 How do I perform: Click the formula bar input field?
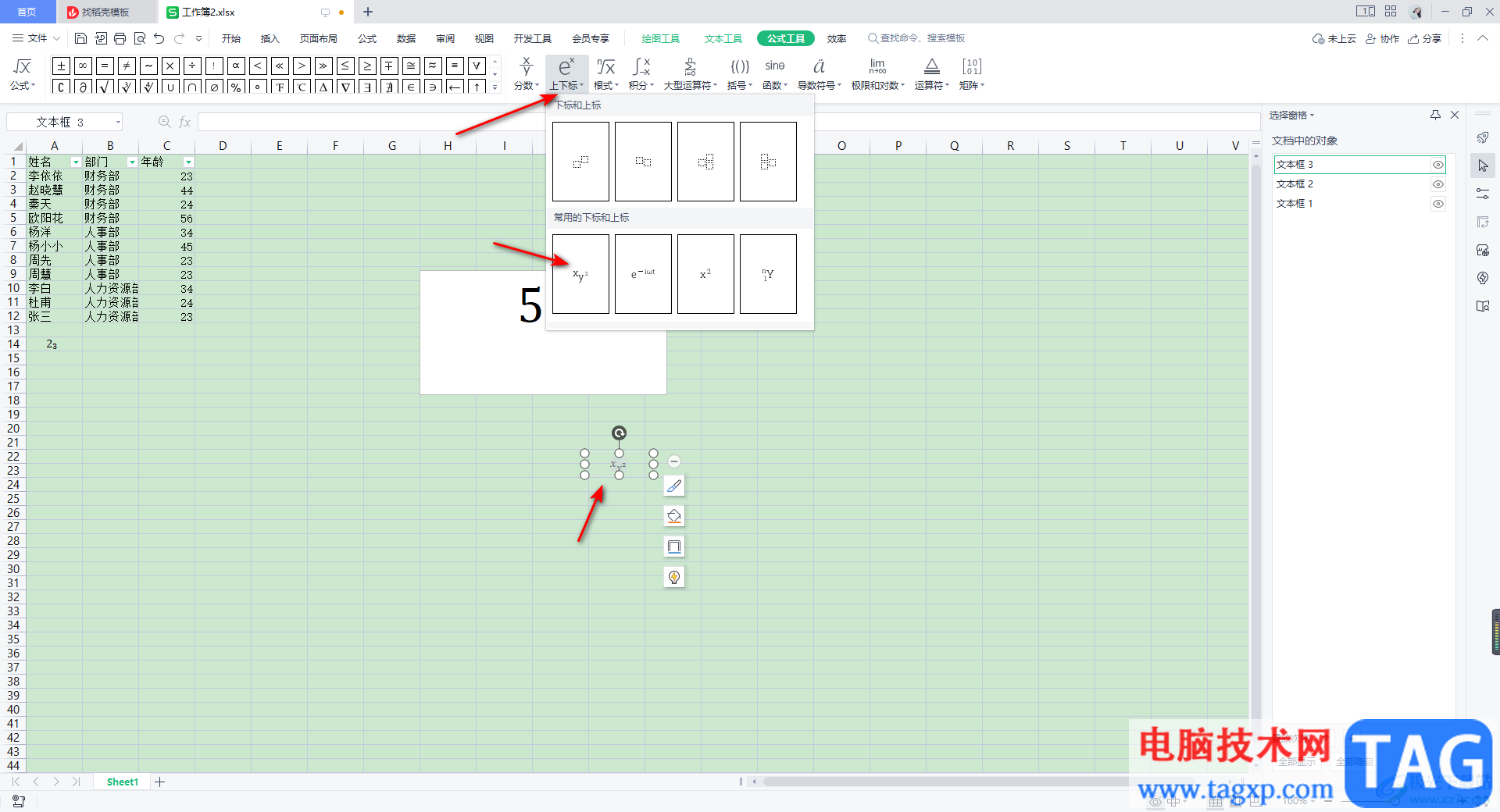click(x=729, y=122)
